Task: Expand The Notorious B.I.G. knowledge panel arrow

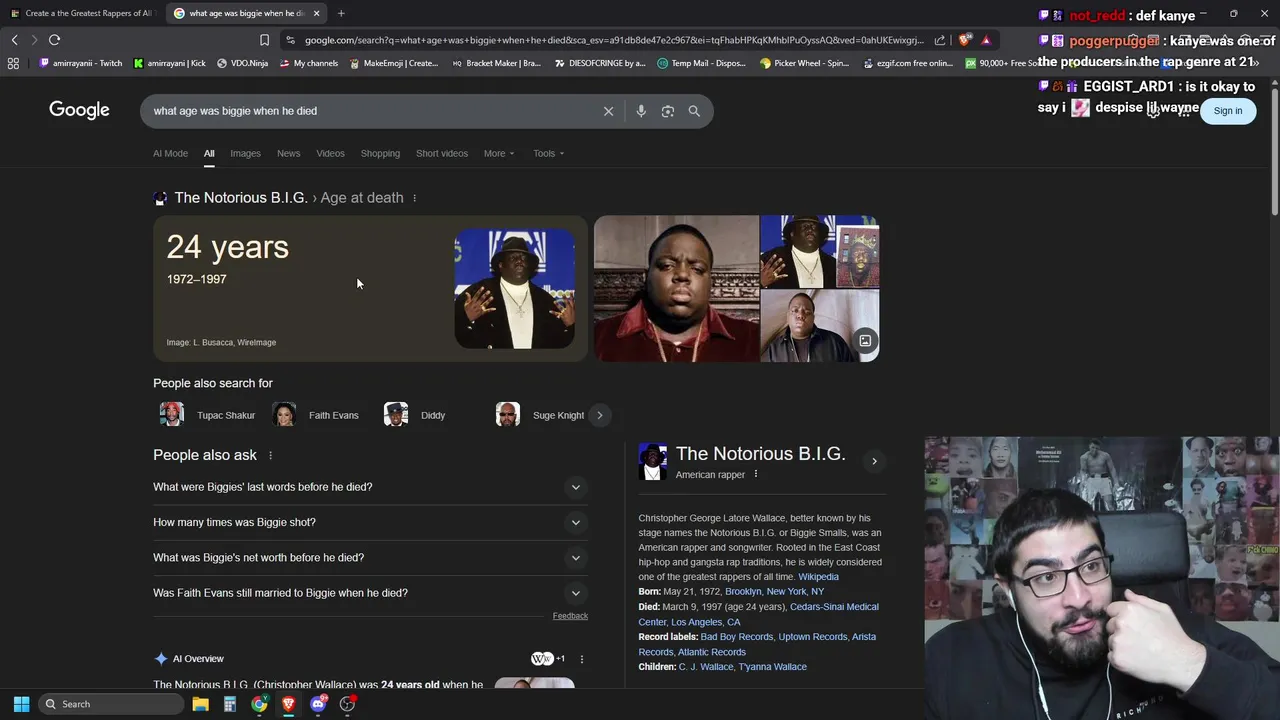Action: pos(874,461)
